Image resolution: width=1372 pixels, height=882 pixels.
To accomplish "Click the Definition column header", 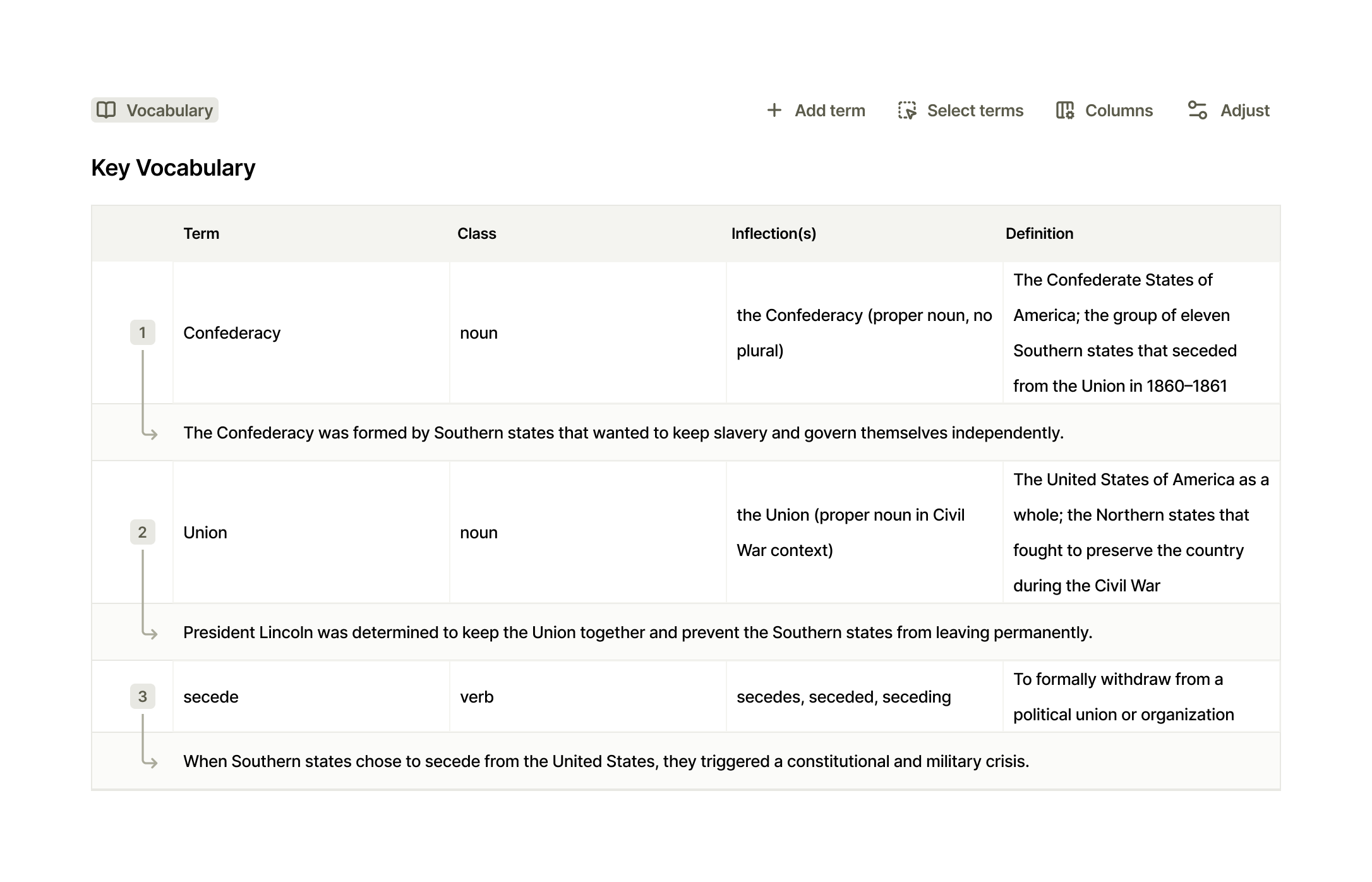I will (1039, 234).
